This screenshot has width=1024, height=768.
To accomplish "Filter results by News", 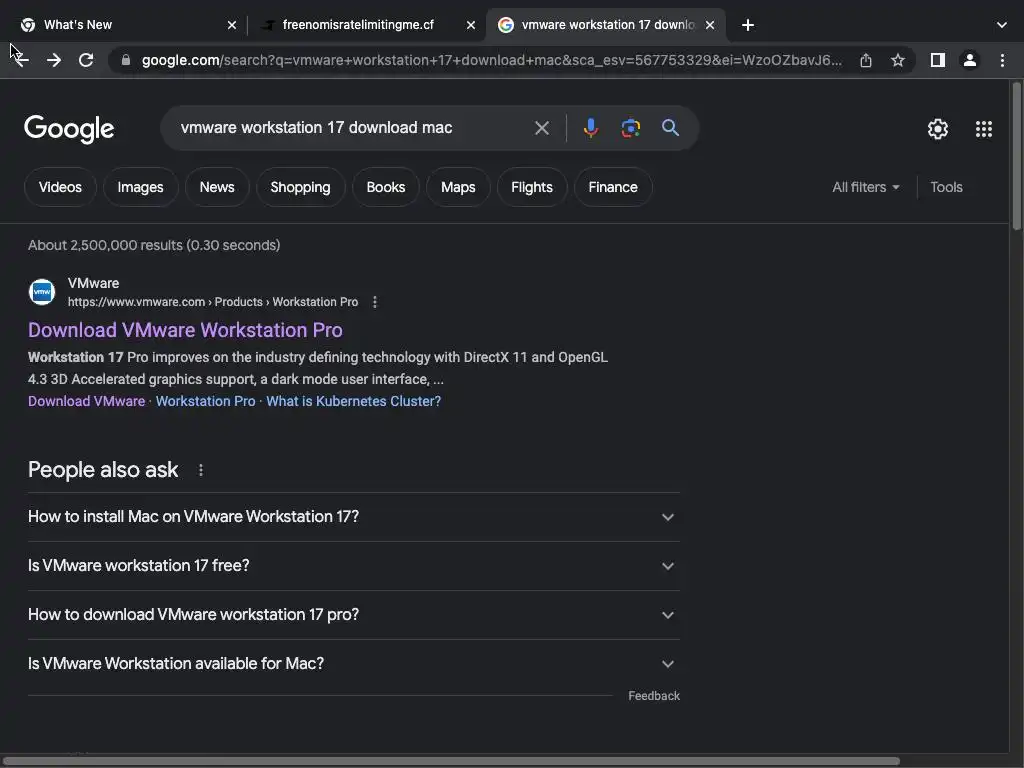I will [x=217, y=187].
